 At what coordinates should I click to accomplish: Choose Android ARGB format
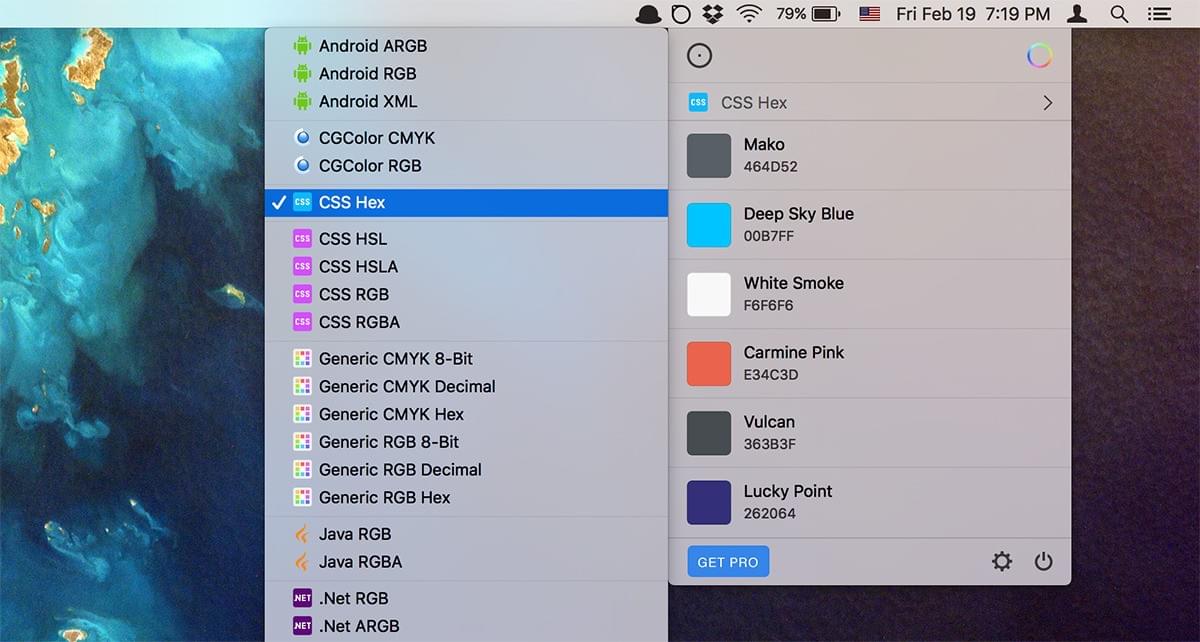point(466,46)
